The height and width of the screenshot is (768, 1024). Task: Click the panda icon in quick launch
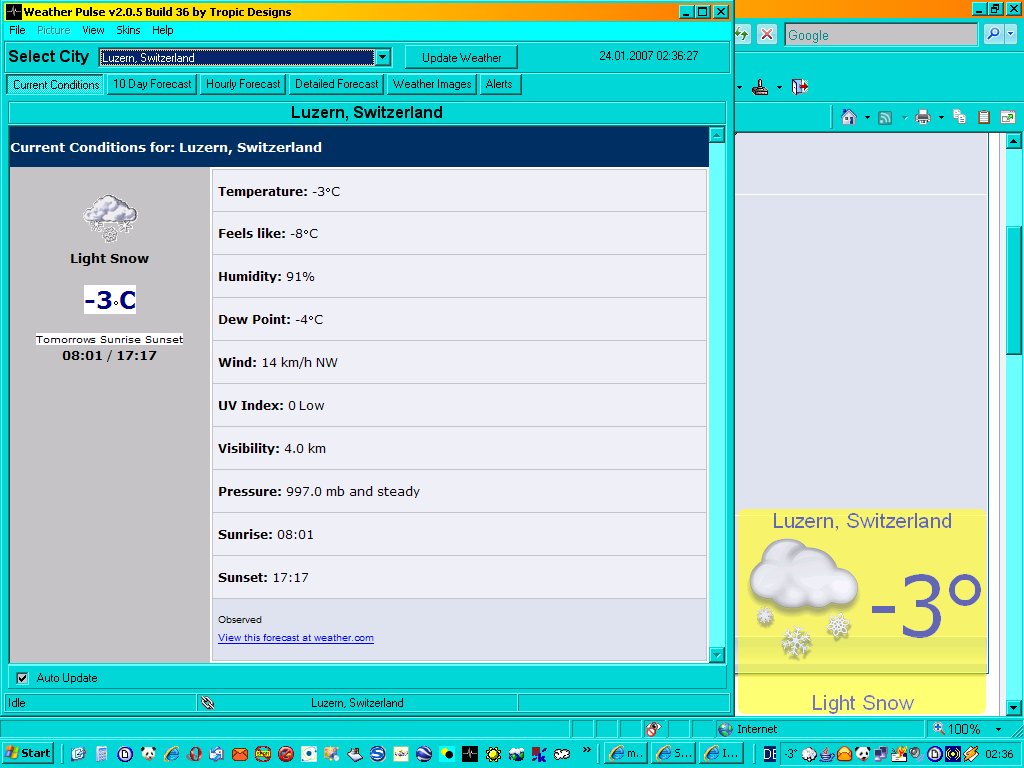(148, 754)
